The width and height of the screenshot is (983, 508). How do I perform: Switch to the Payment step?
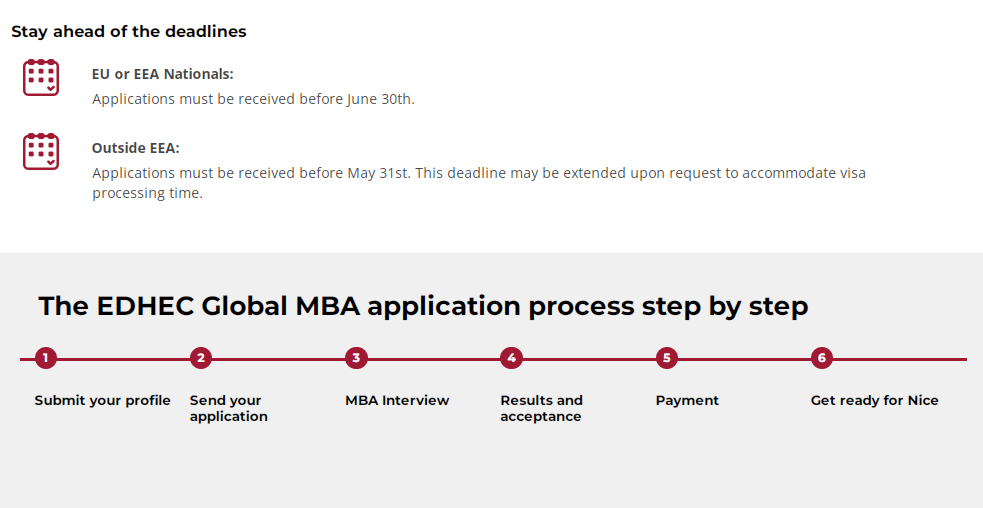[687, 400]
